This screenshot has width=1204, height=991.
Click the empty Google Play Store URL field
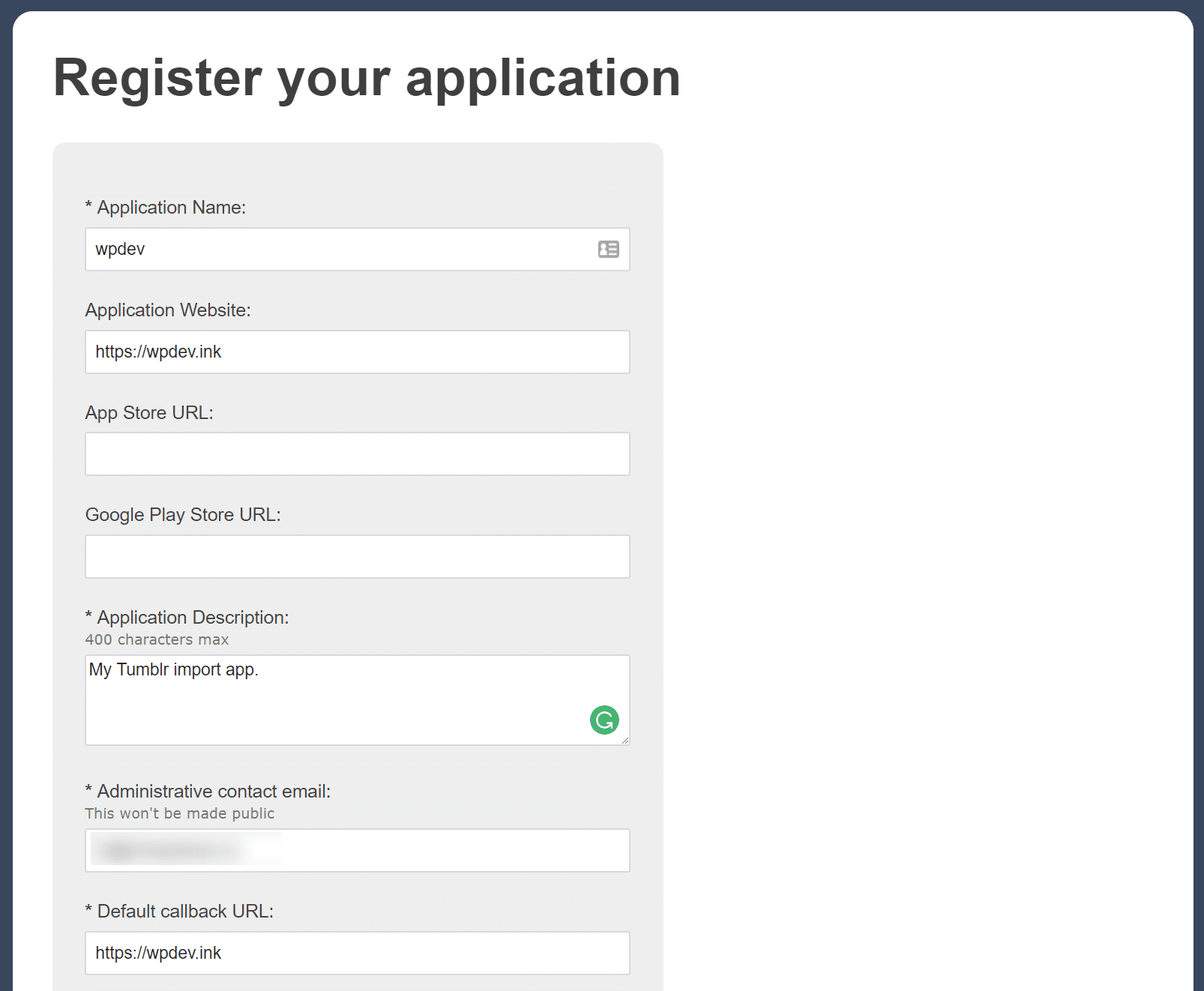tap(357, 556)
